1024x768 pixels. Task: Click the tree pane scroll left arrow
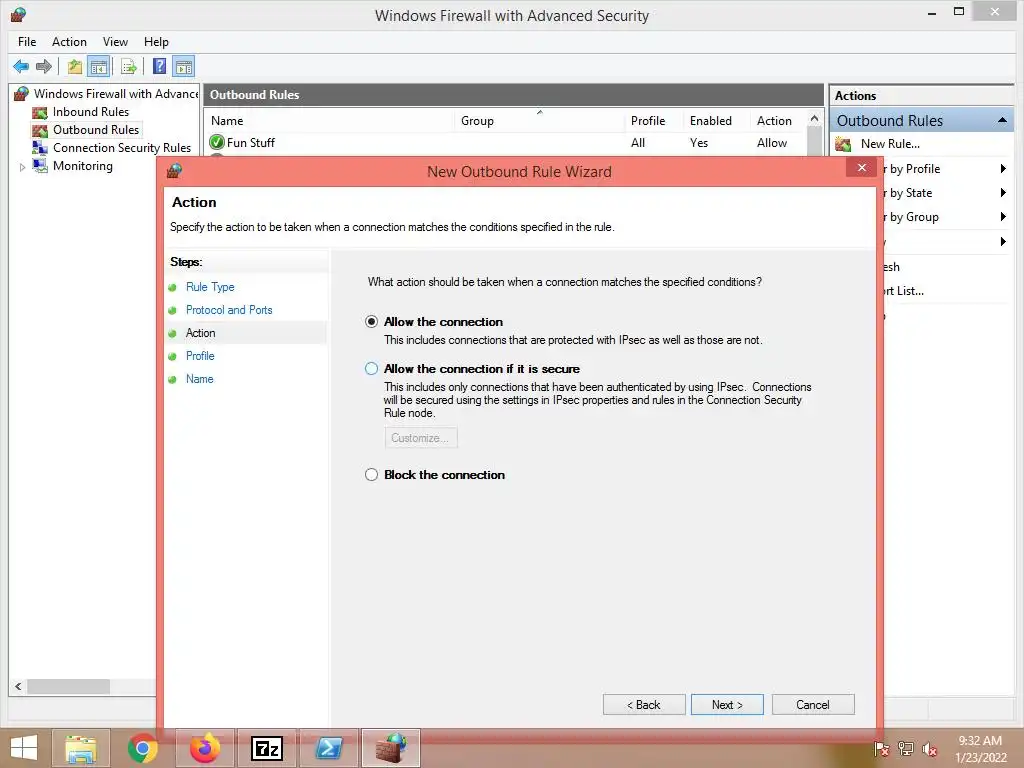click(x=18, y=686)
